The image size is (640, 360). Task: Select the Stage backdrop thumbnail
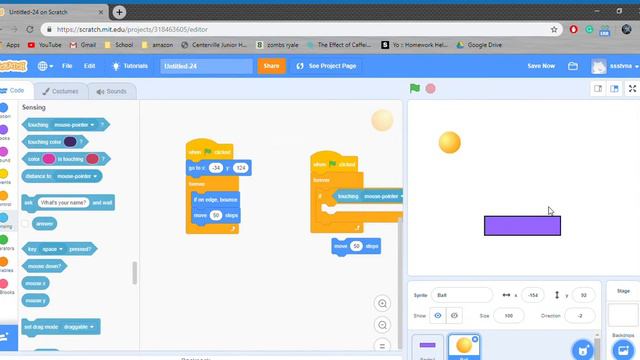(x=623, y=315)
